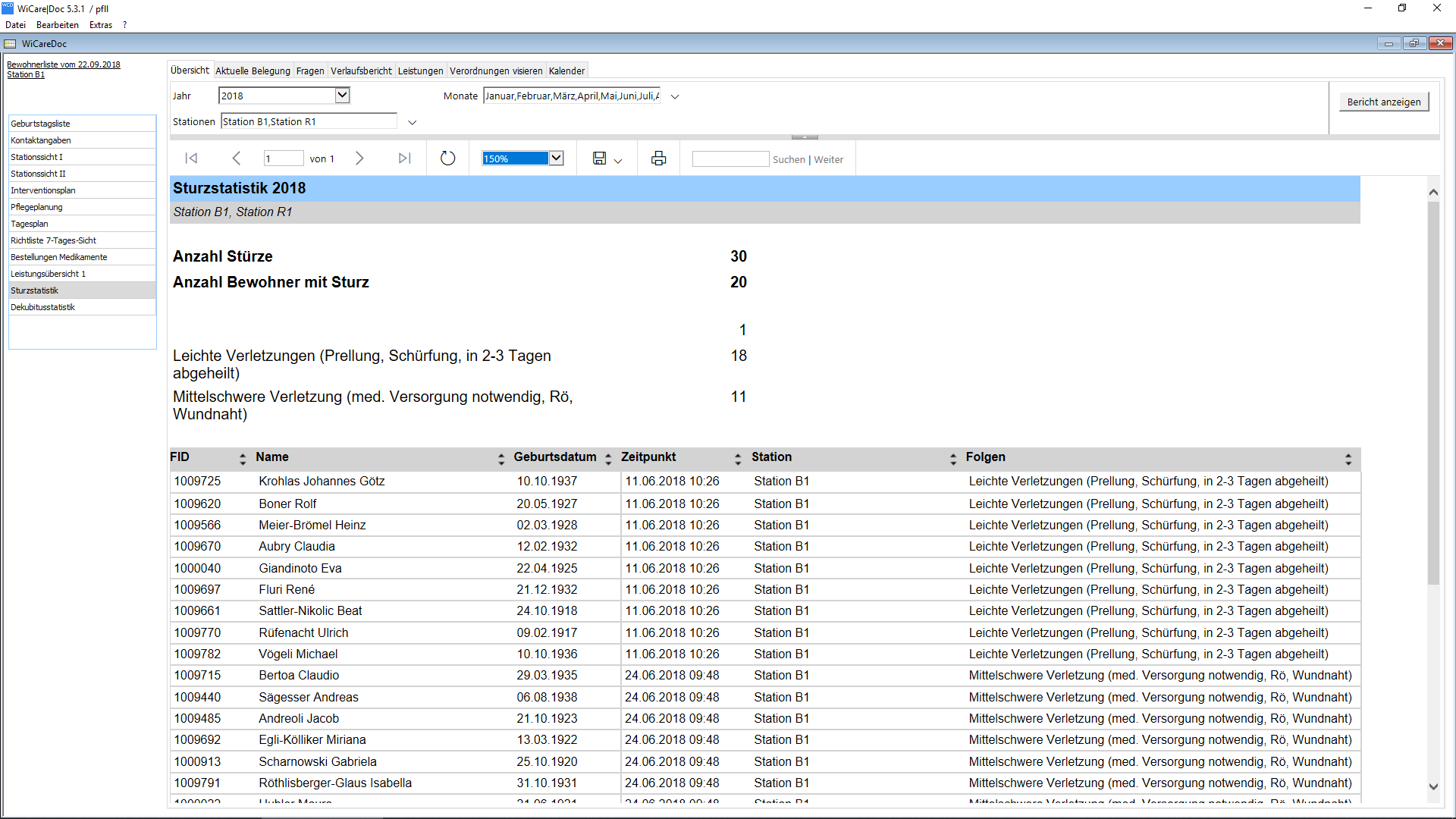This screenshot has height=819, width=1456.
Task: Expand the Stationen selection chevron
Action: [413, 122]
